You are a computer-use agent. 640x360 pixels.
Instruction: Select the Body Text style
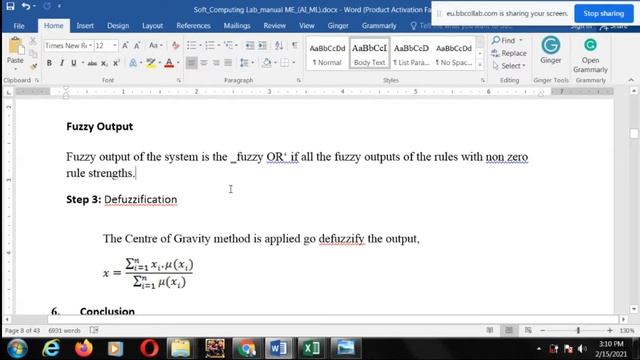pos(369,54)
